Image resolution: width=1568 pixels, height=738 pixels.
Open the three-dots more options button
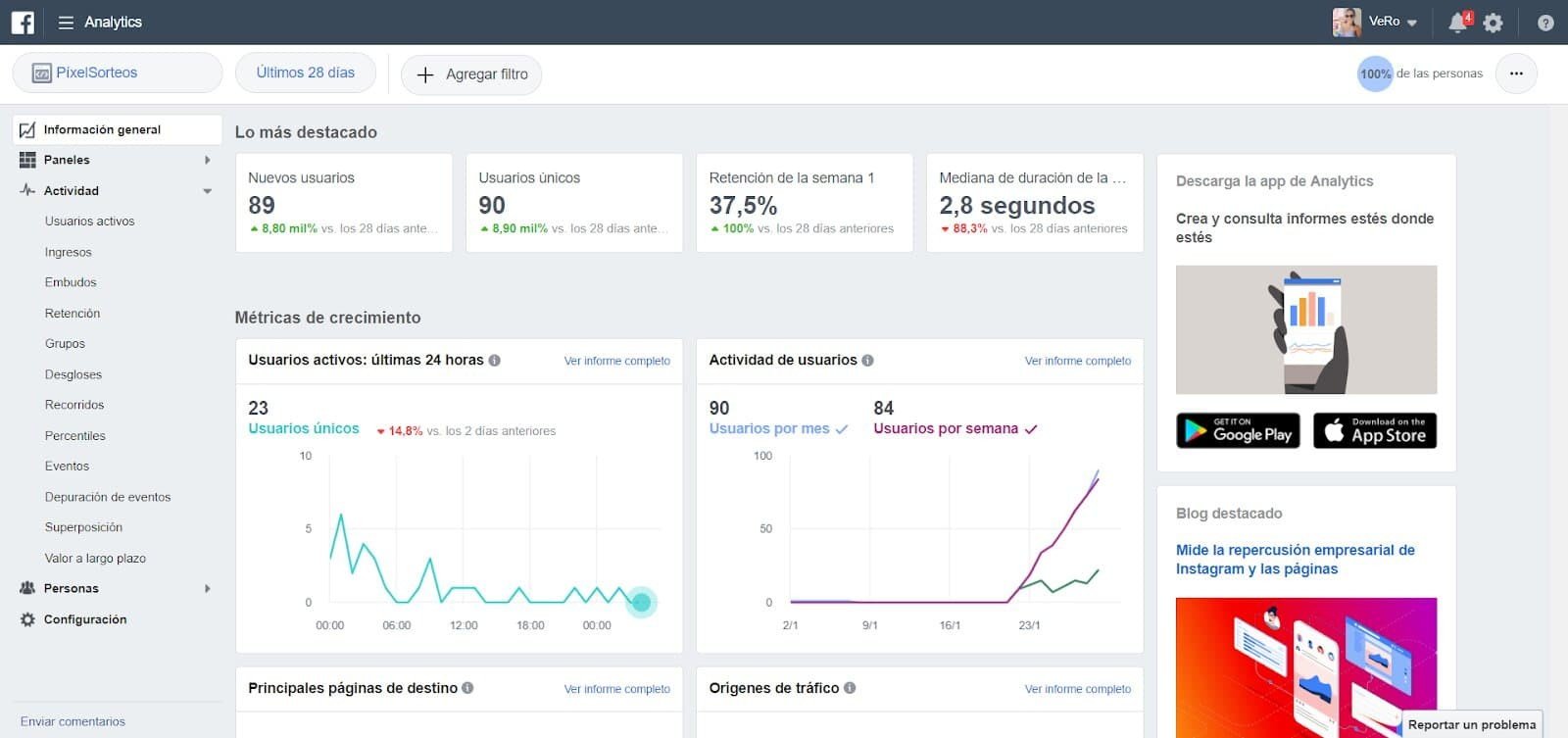point(1516,74)
